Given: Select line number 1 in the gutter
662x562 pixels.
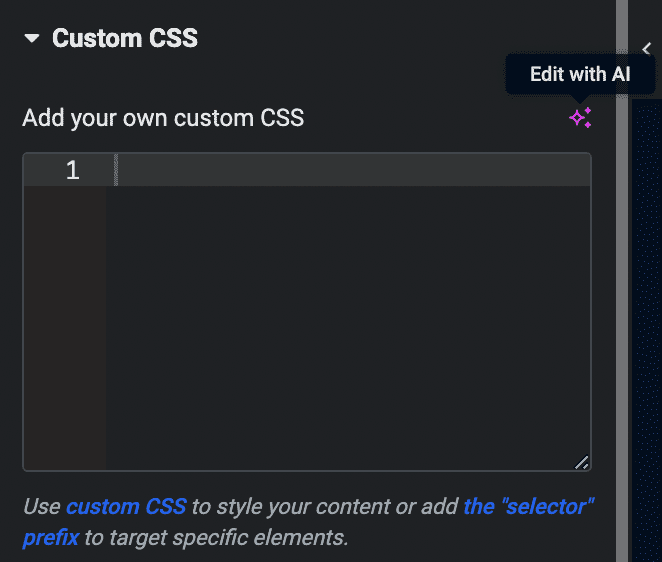Looking at the screenshot, I should 72,170.
